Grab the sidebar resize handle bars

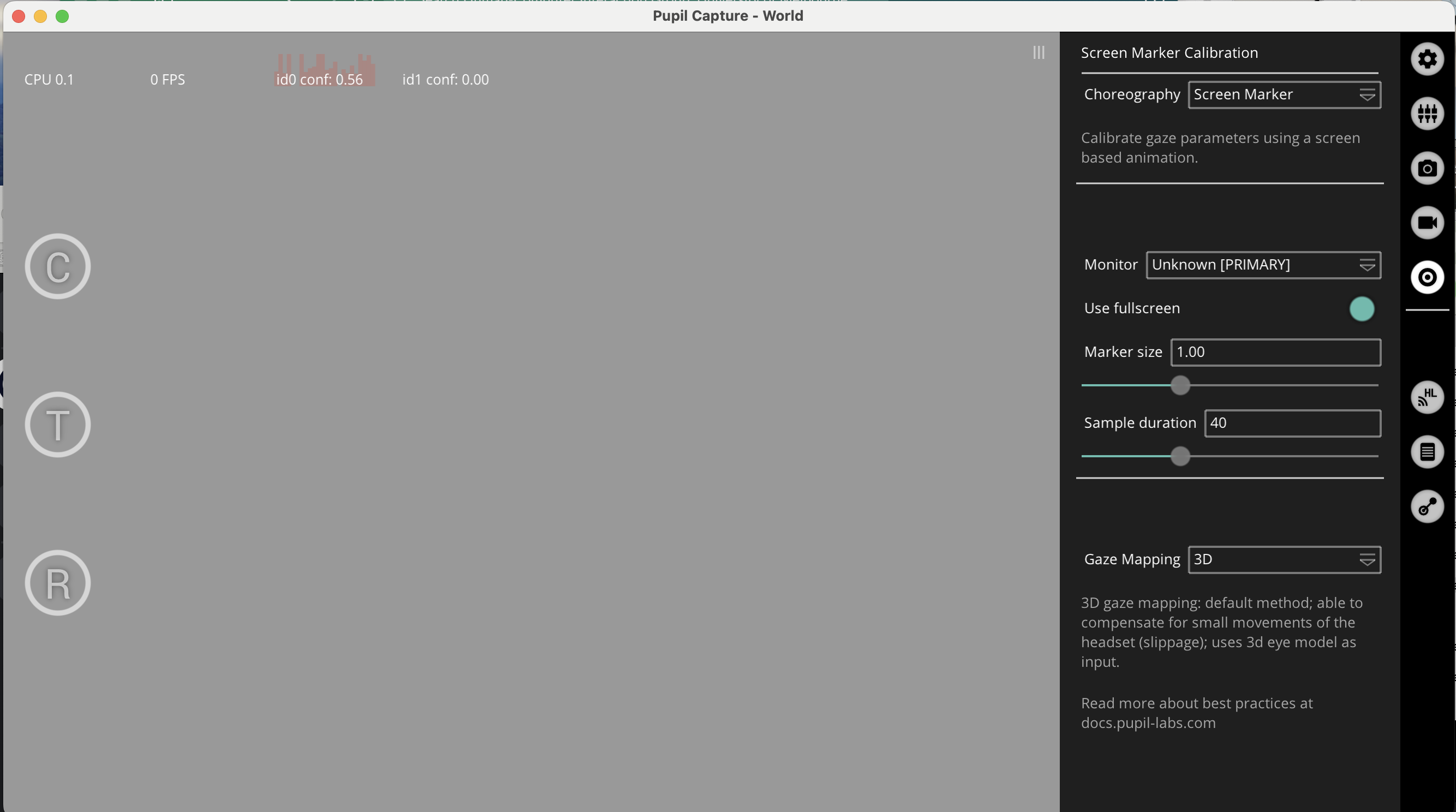1039,52
